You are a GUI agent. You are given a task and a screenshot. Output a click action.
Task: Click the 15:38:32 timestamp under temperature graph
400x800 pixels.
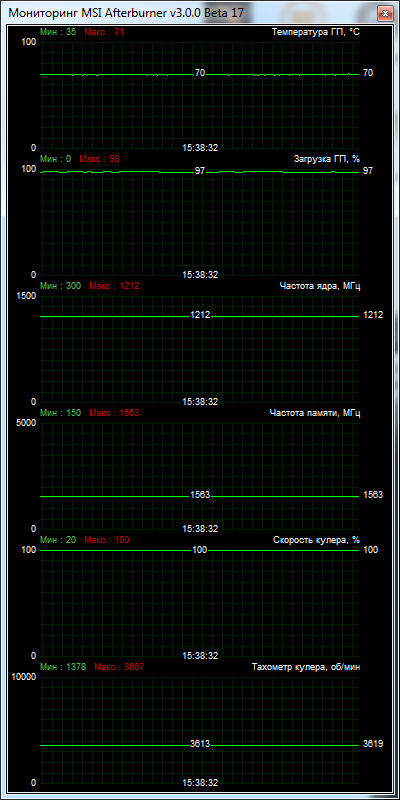click(200, 148)
